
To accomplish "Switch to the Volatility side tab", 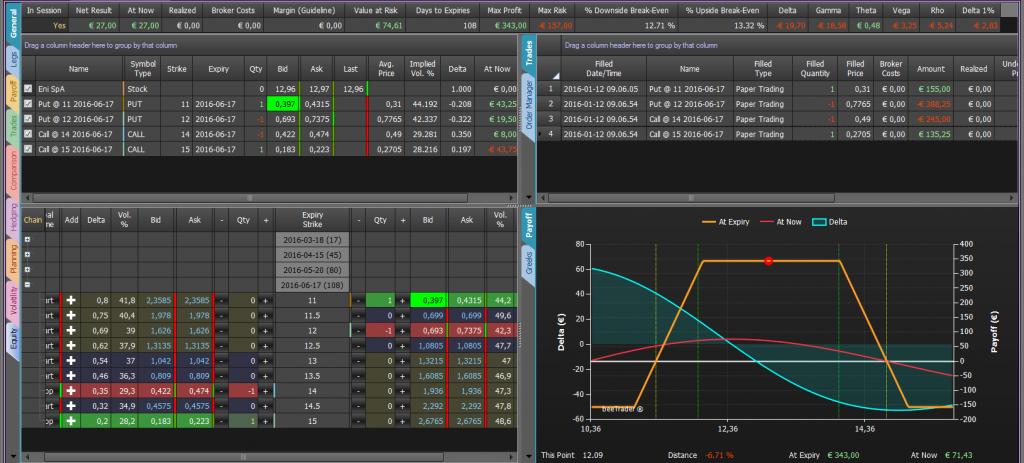I will pos(13,300).
